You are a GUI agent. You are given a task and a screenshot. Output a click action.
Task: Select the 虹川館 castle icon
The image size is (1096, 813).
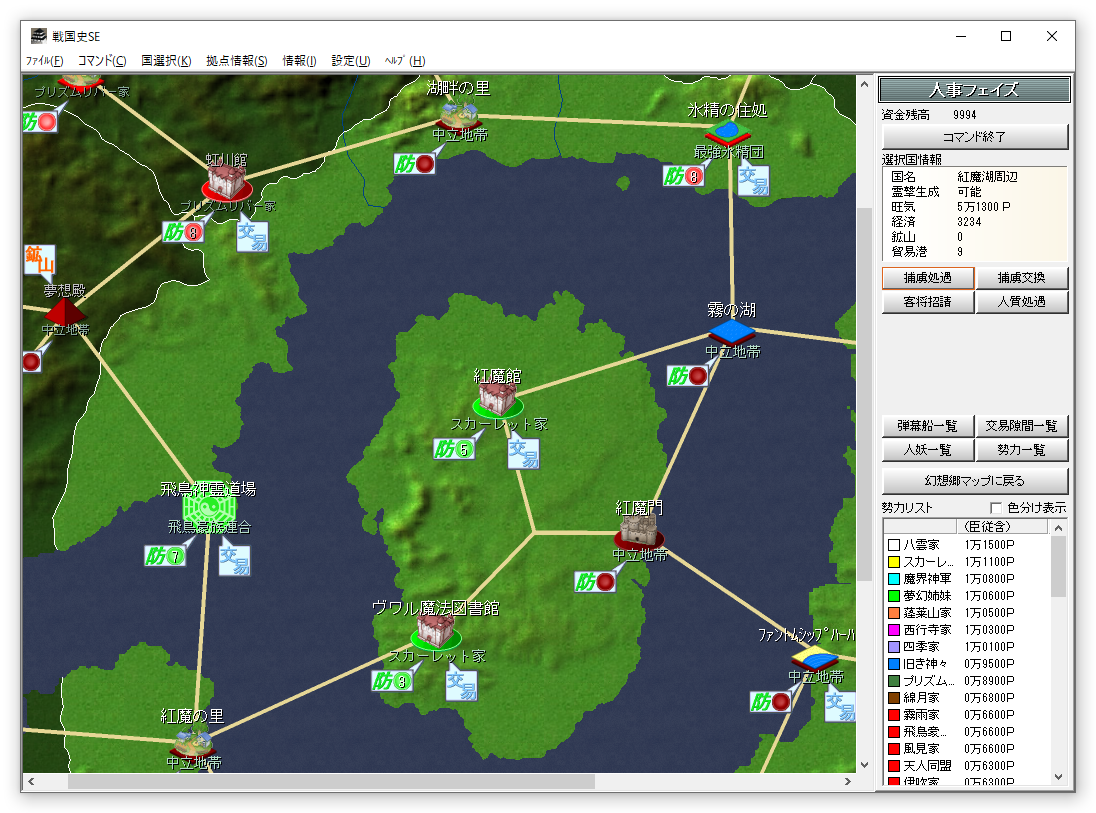[x=226, y=182]
